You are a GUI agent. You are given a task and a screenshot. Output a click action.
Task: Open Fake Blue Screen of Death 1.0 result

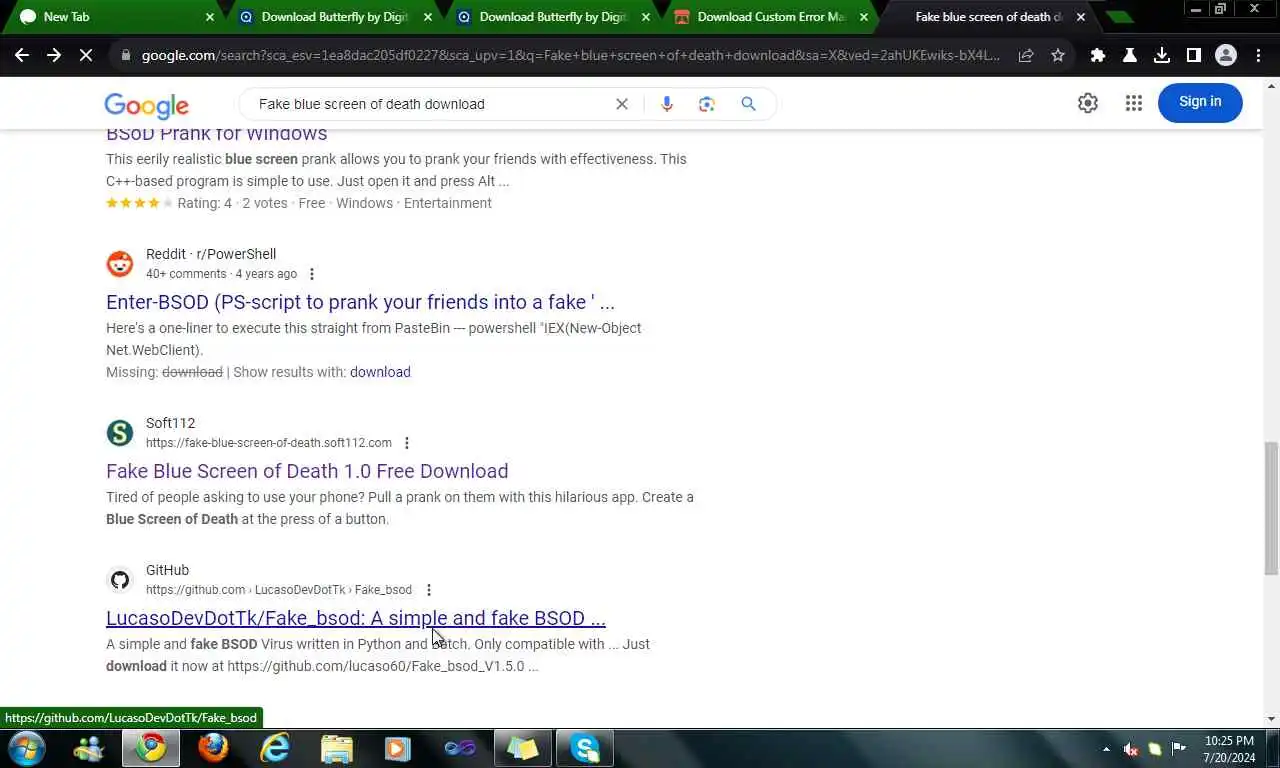[307, 471]
